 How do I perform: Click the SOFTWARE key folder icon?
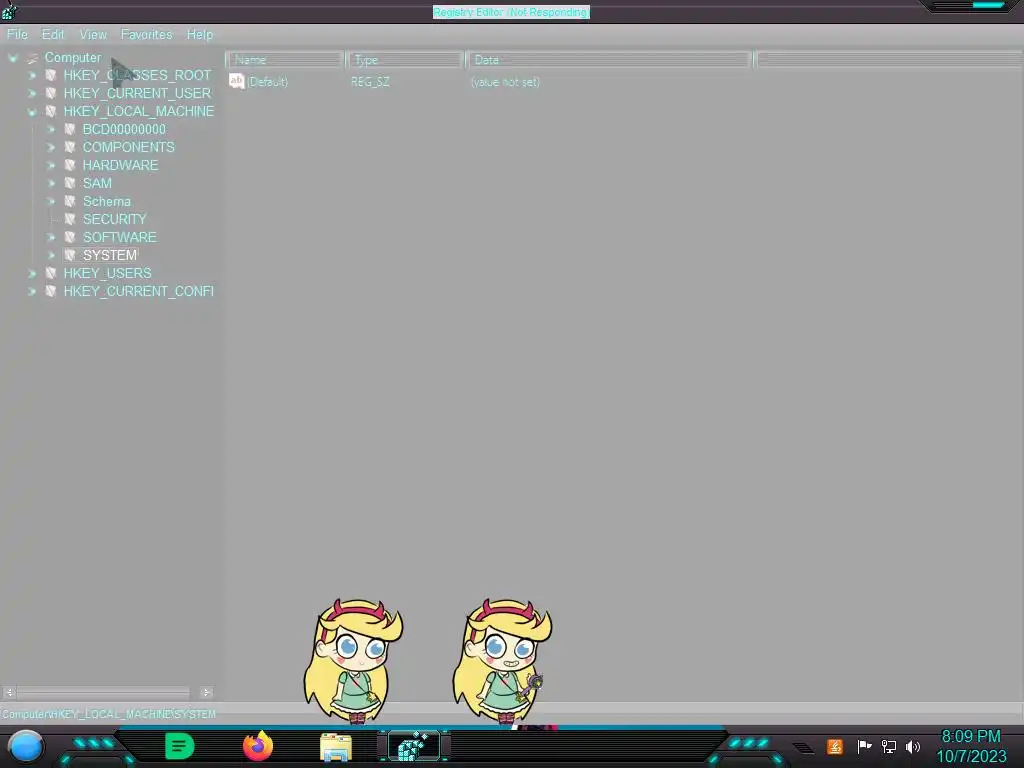pos(70,237)
